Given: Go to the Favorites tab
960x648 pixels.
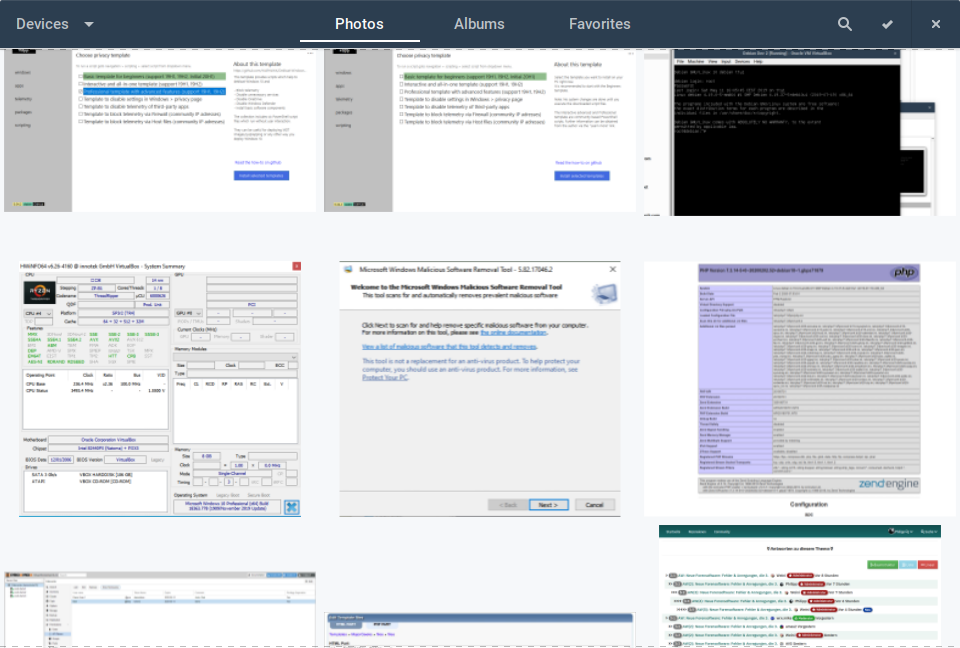Looking at the screenshot, I should [599, 24].
